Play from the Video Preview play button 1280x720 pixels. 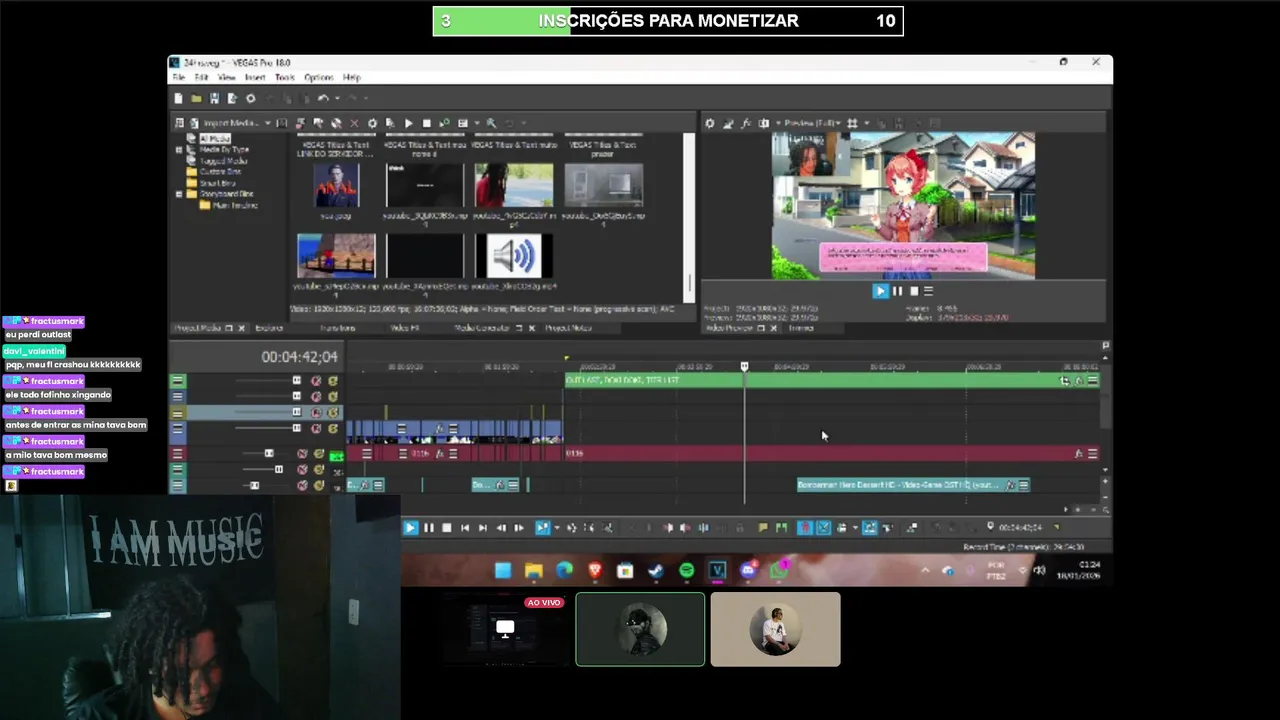880,291
